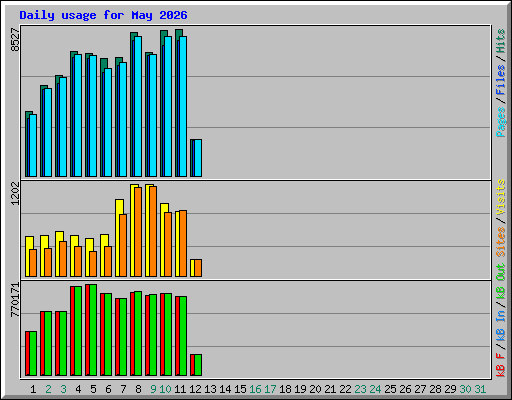Click day 17 on the date axis

coord(270,389)
